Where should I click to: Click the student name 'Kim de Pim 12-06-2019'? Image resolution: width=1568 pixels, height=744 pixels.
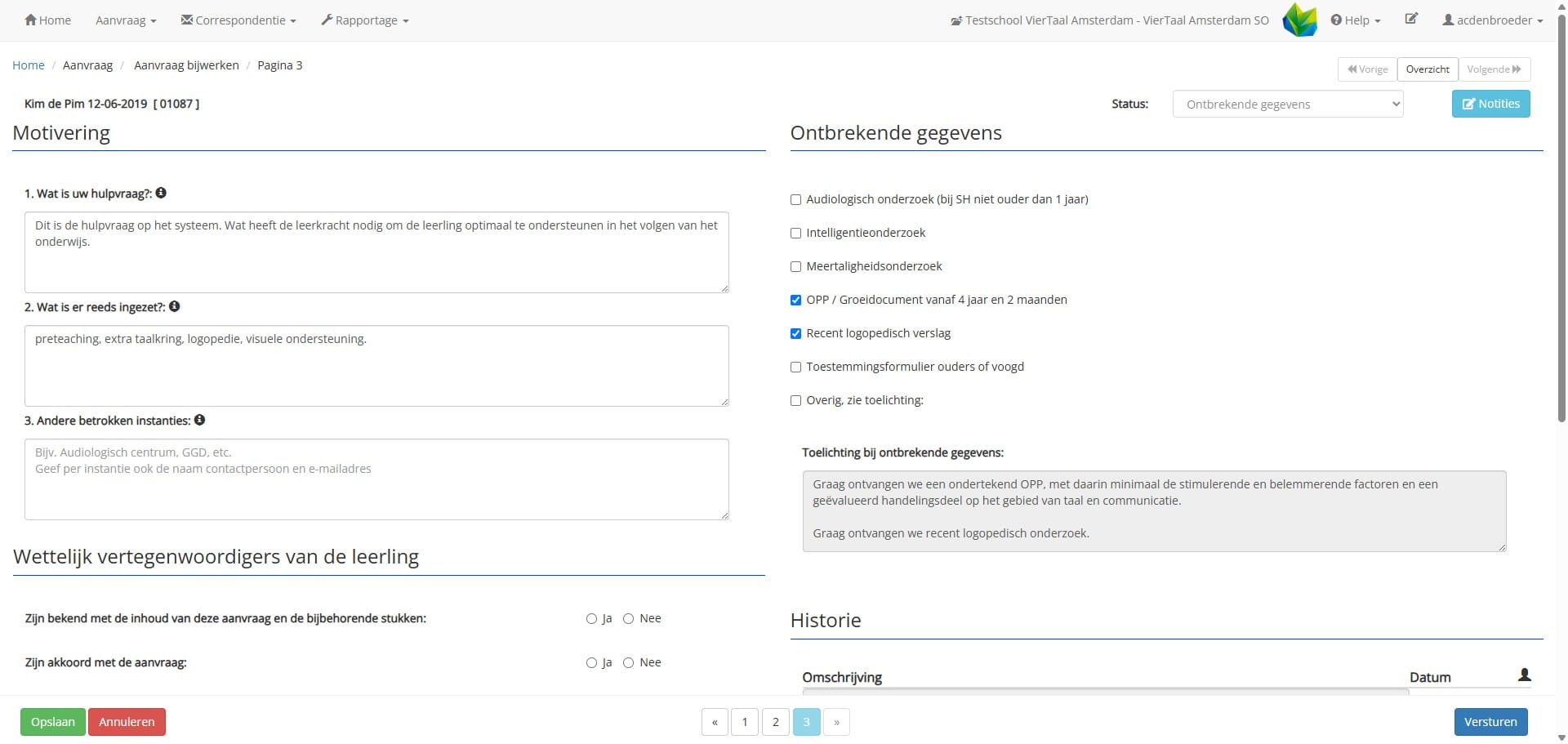coord(86,104)
